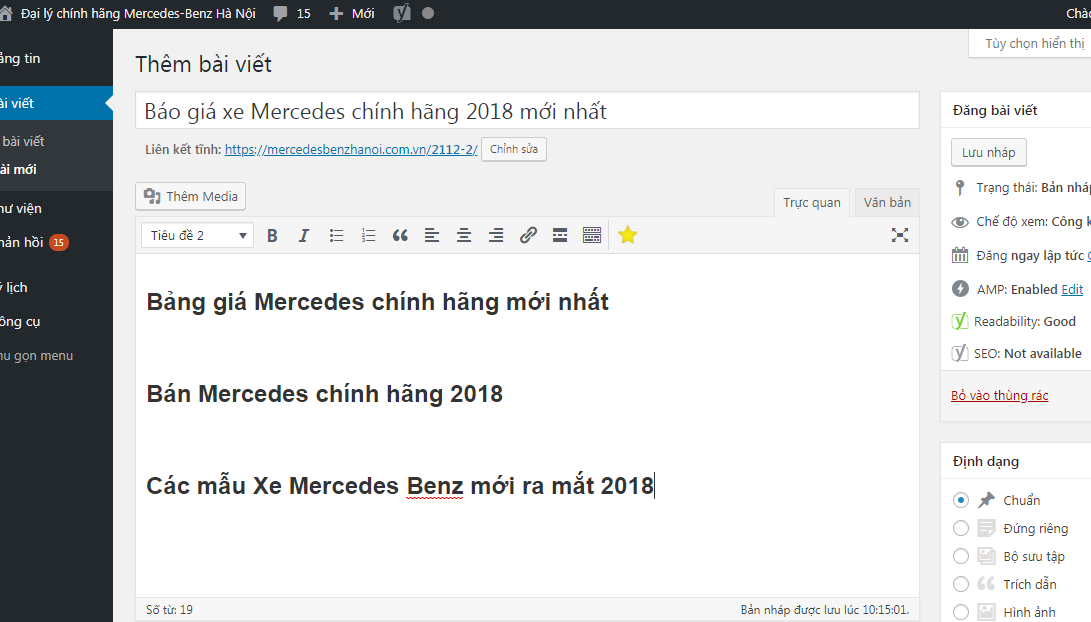Click heading Bảng giá Mercedes chính hãng mới nhất
The height and width of the screenshot is (622, 1091).
(x=377, y=302)
